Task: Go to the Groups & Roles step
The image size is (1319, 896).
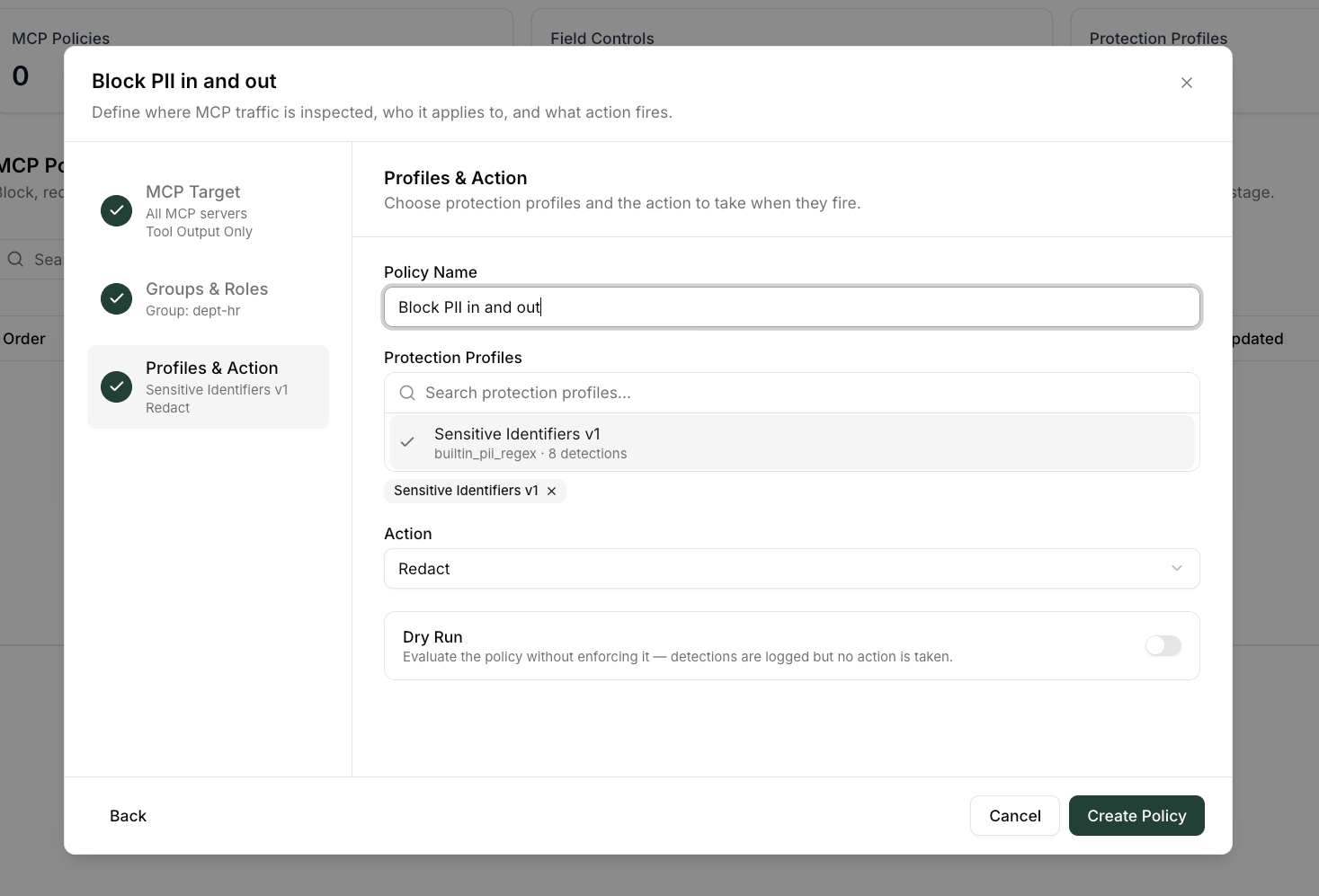Action: point(208,299)
